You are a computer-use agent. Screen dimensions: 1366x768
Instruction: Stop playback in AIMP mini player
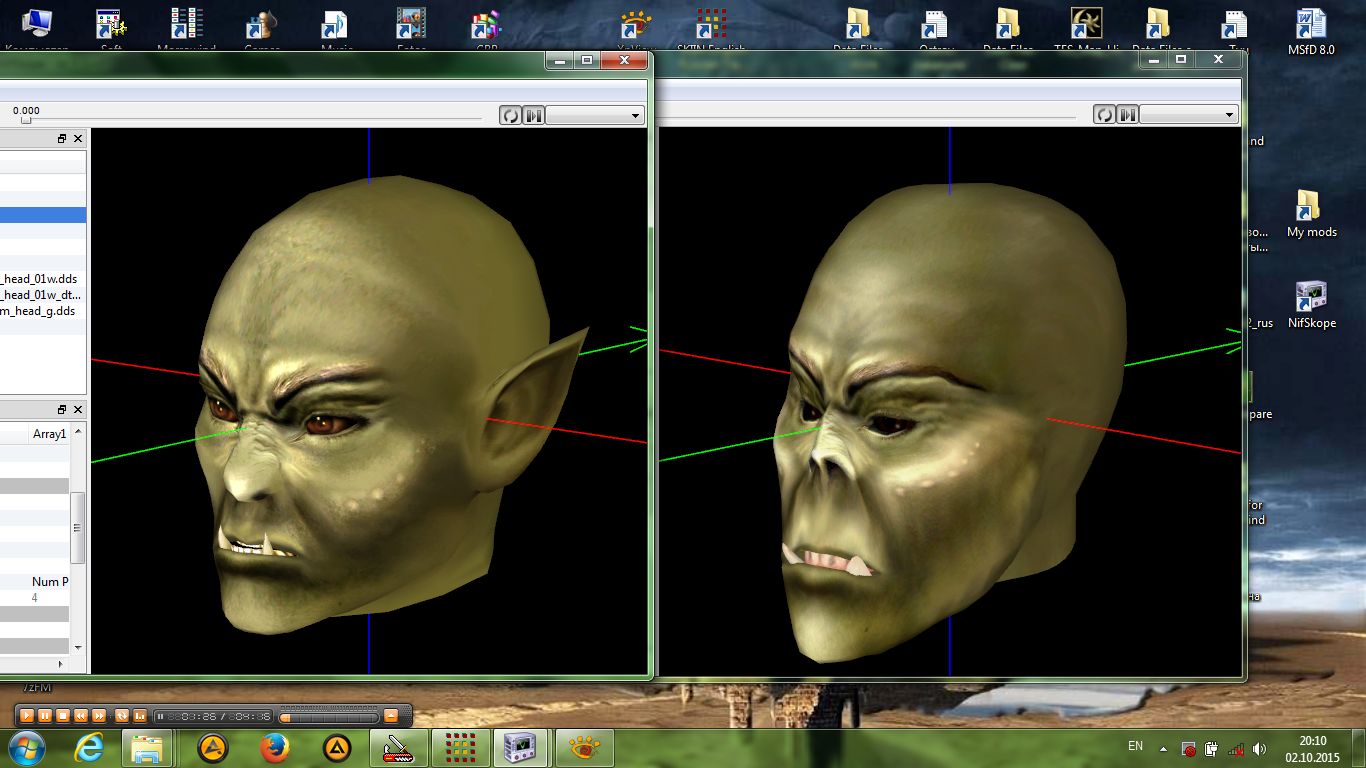click(x=63, y=716)
